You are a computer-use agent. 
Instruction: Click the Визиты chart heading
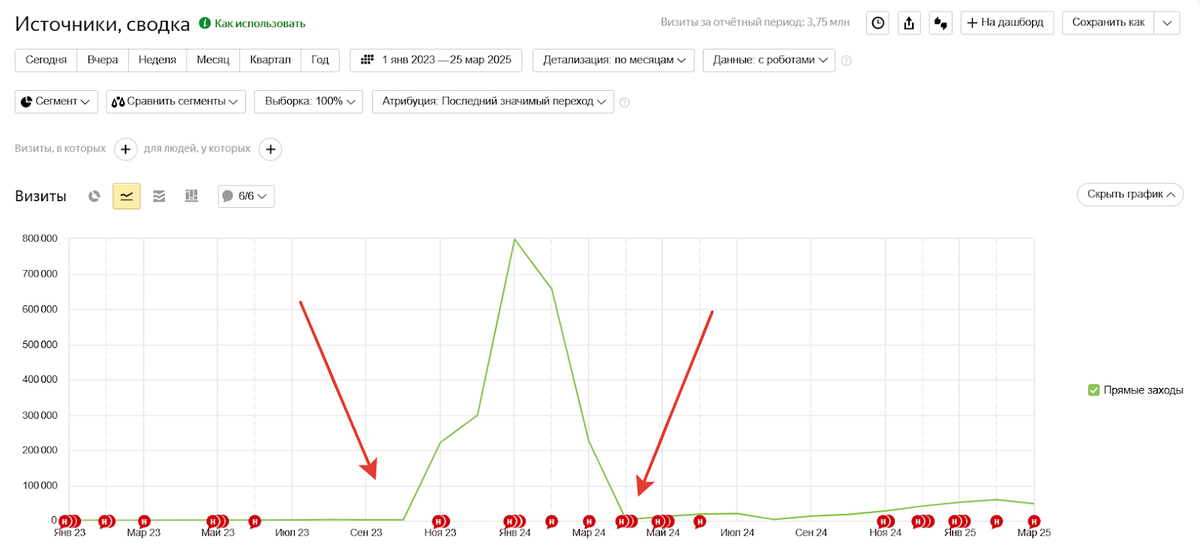(x=41, y=196)
